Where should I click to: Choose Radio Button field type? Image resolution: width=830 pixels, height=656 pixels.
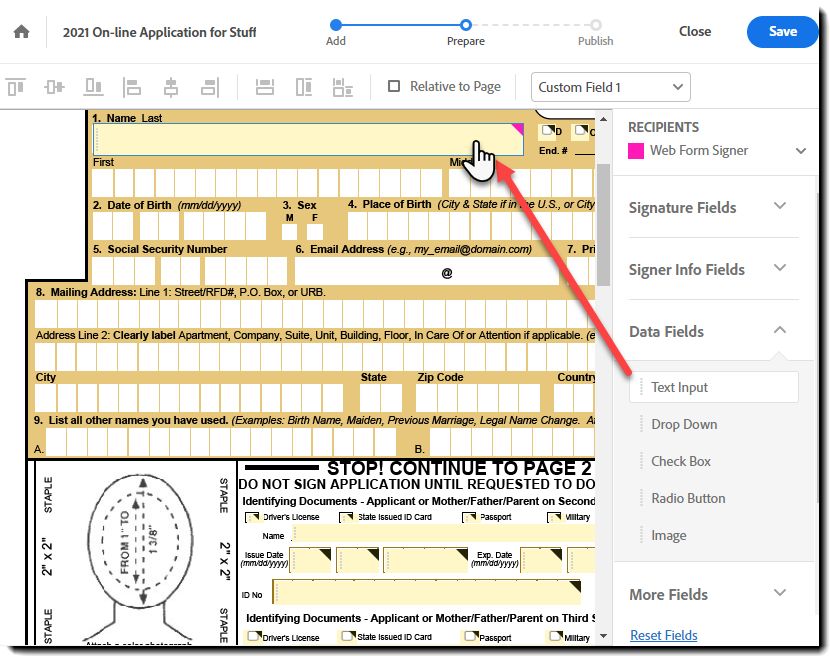click(714, 498)
